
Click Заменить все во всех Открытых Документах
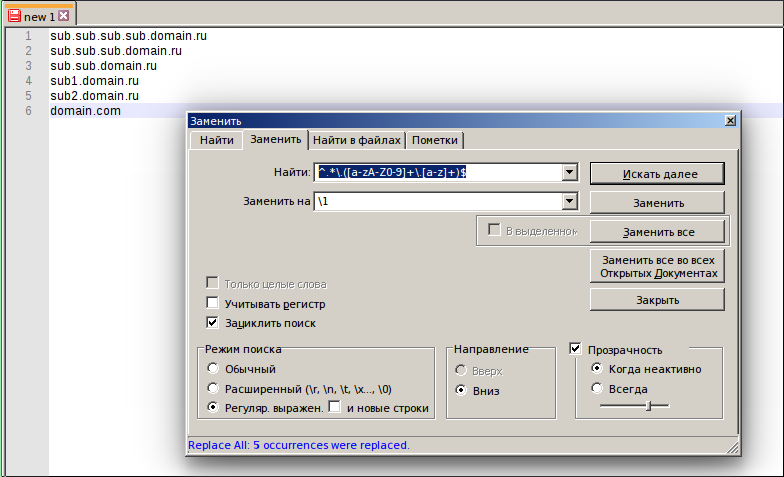pos(657,266)
